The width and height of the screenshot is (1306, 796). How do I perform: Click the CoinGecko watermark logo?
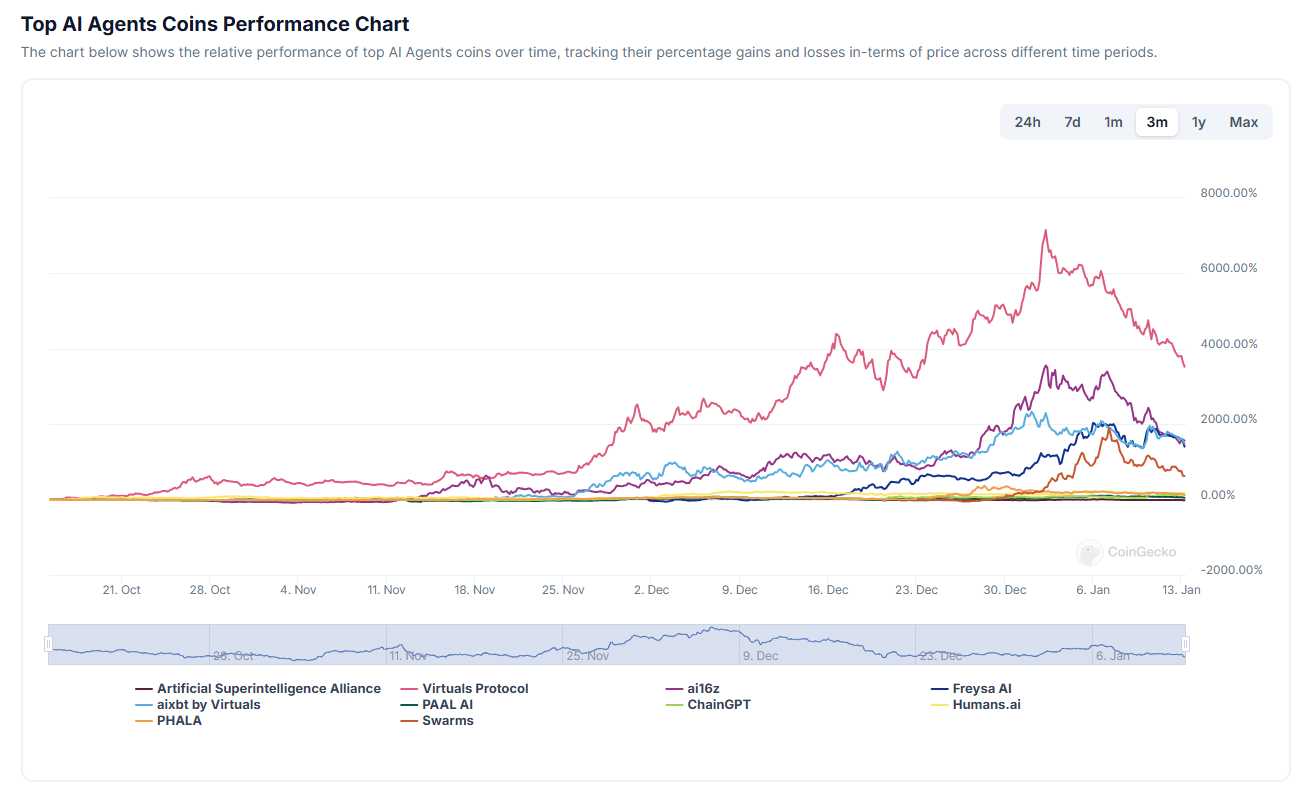pos(1089,552)
